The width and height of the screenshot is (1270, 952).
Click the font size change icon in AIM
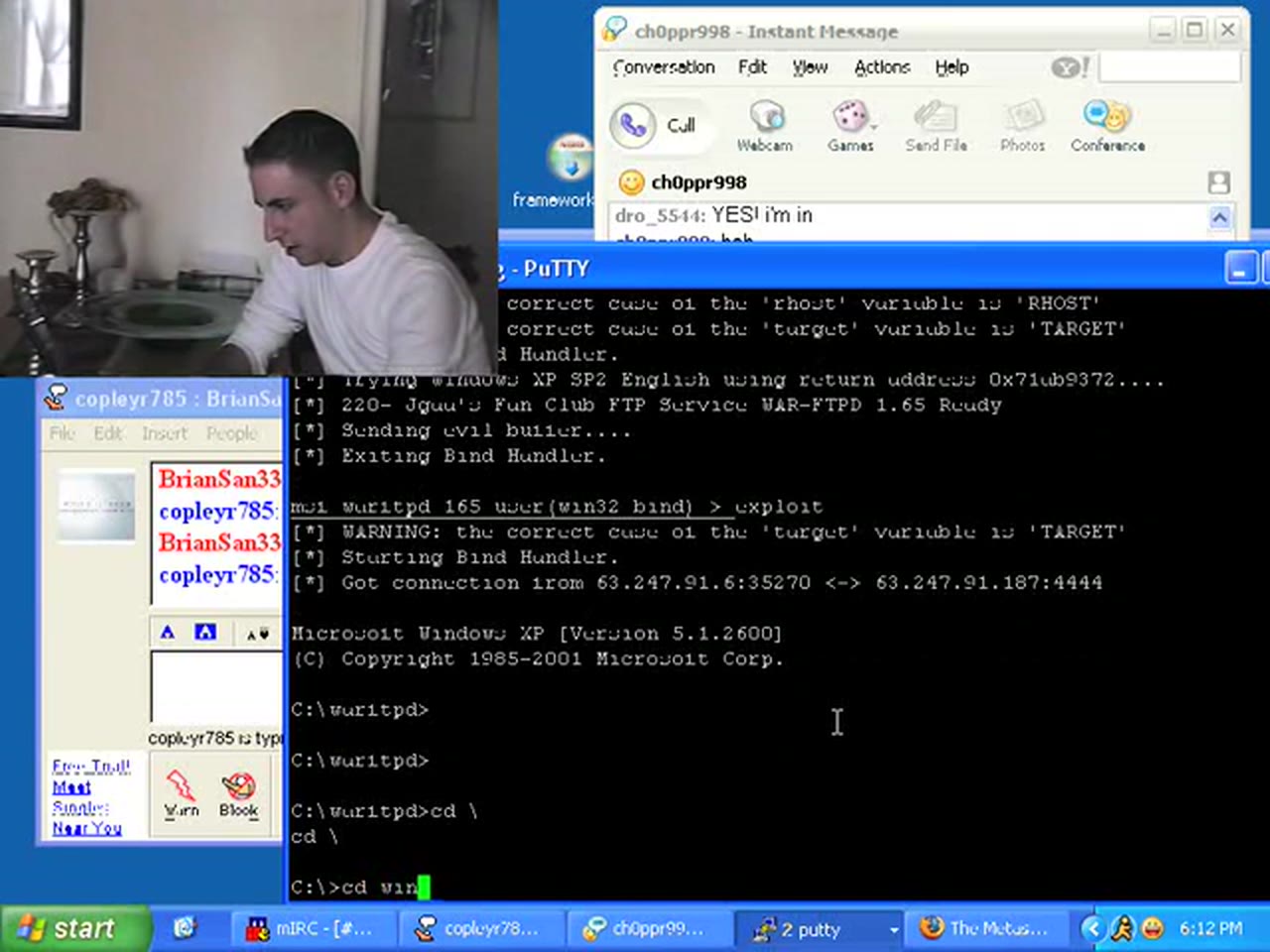pyautogui.click(x=257, y=633)
